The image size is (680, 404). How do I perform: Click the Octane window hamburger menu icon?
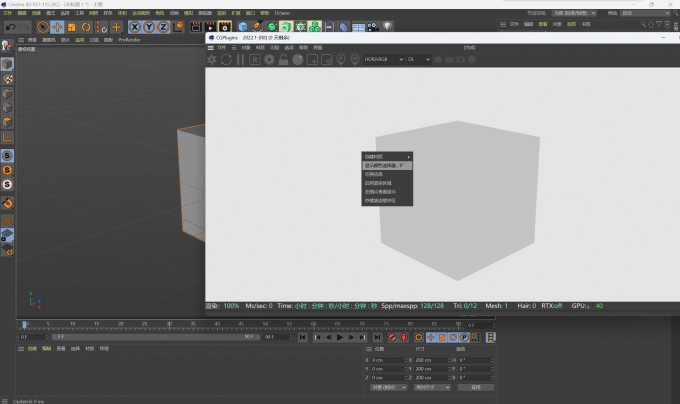(x=210, y=48)
